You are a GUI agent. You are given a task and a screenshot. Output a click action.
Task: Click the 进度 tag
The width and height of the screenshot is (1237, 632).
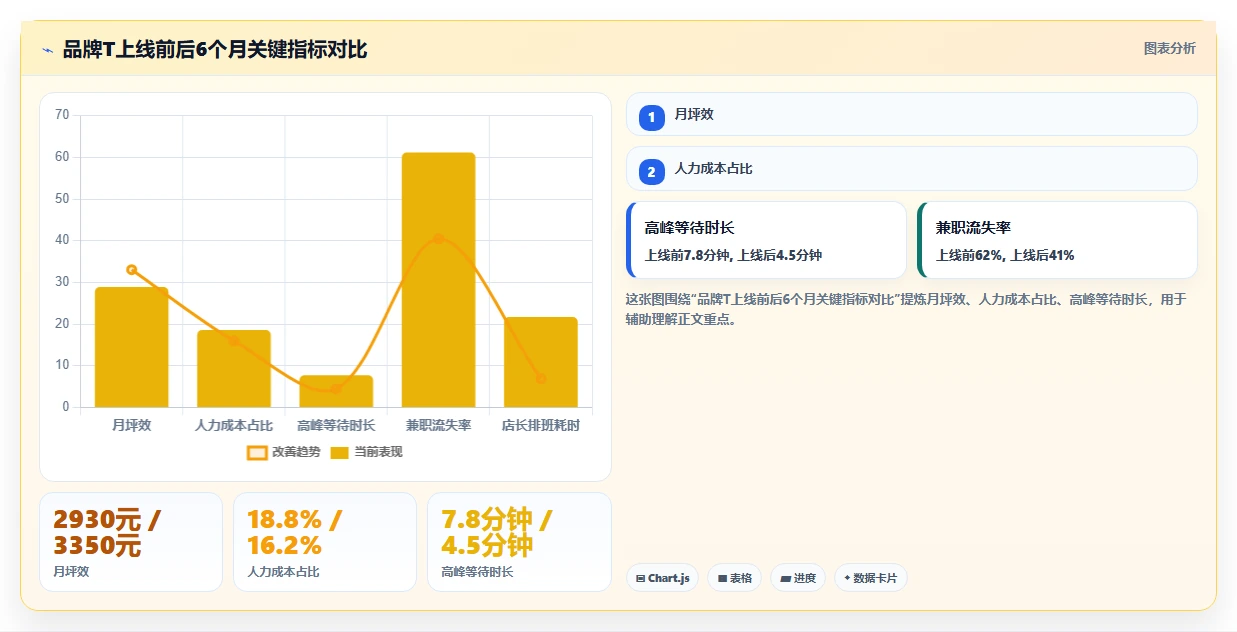point(798,578)
